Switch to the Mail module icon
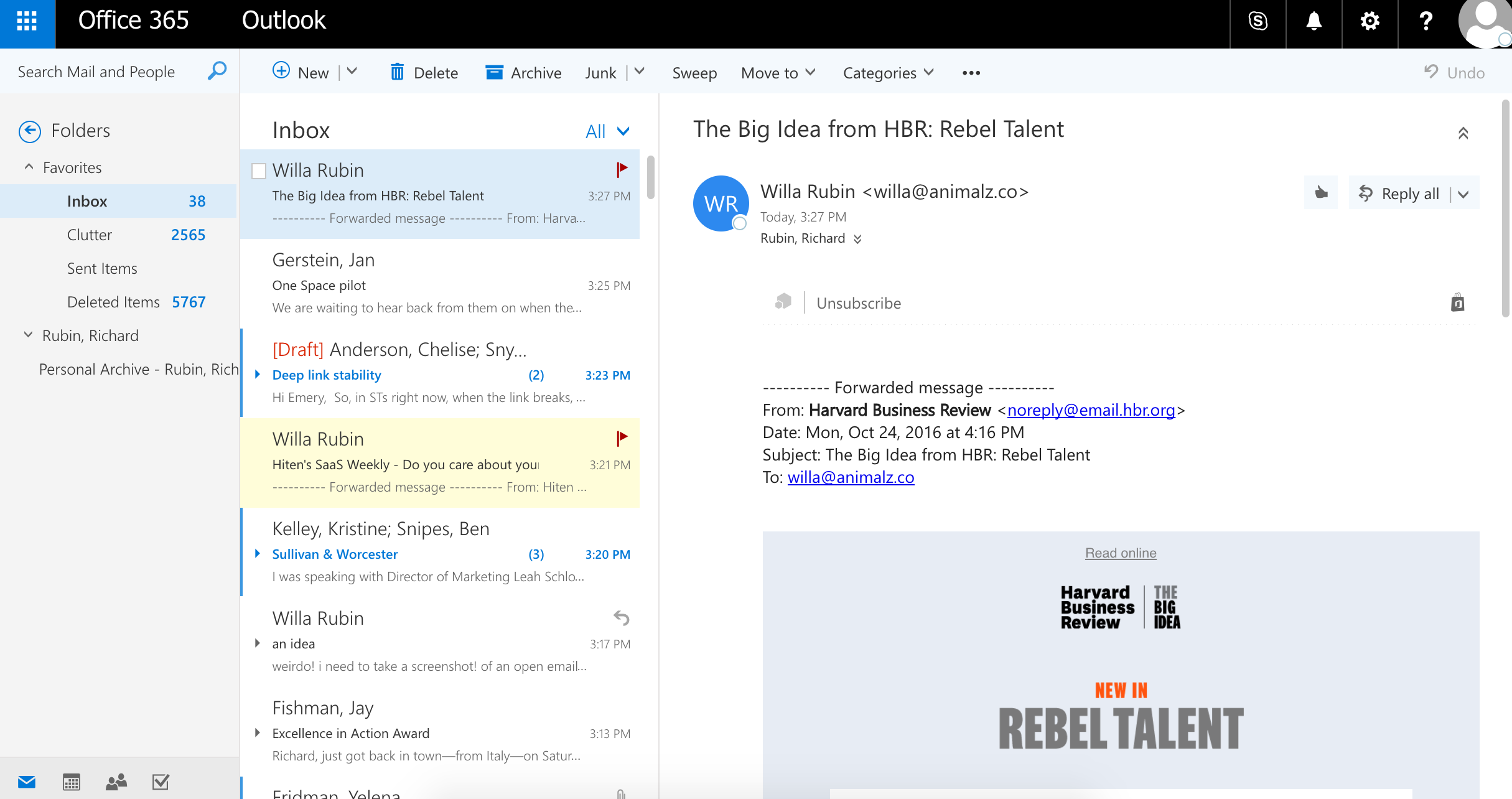 [27, 782]
